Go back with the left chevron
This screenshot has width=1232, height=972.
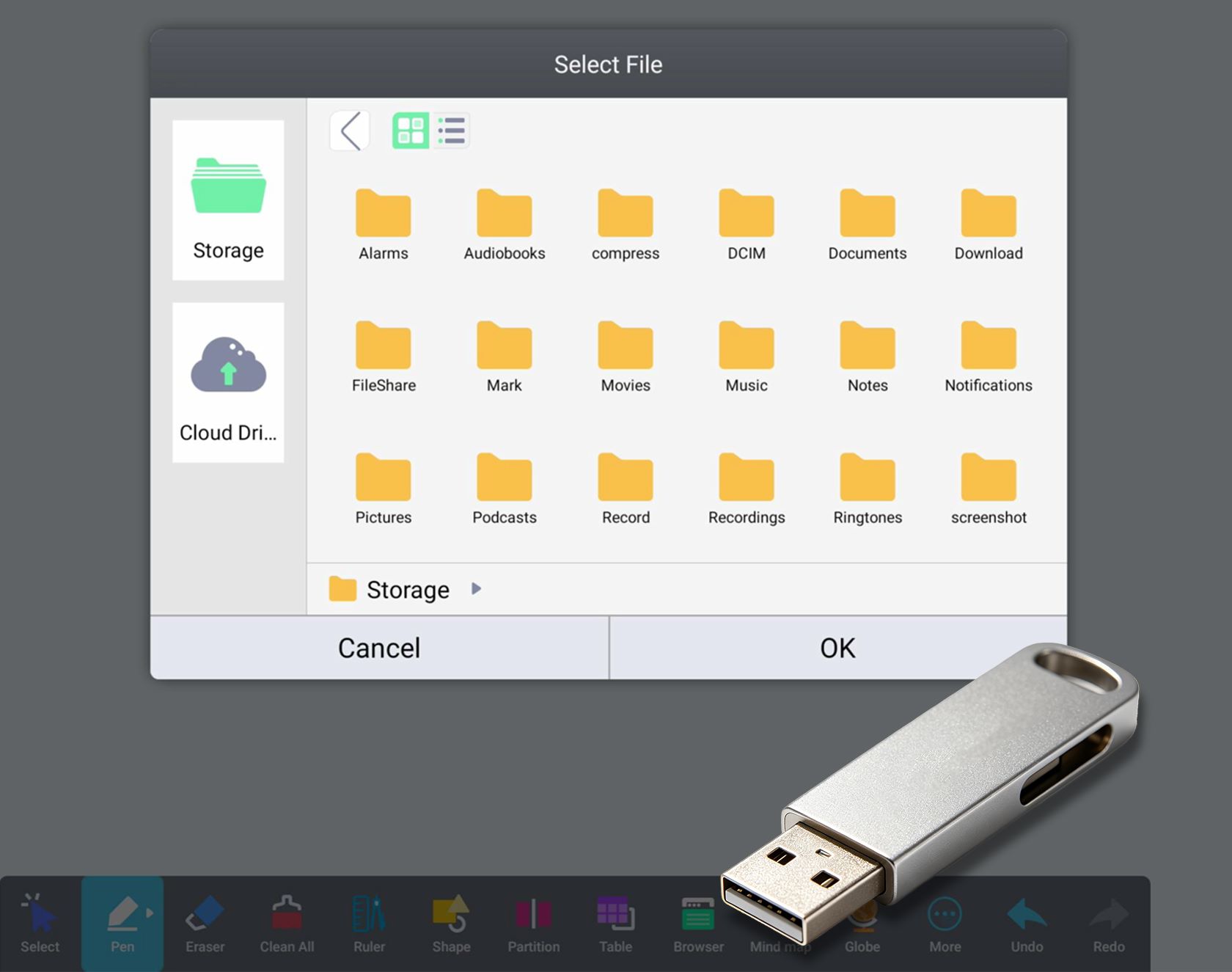(x=350, y=131)
